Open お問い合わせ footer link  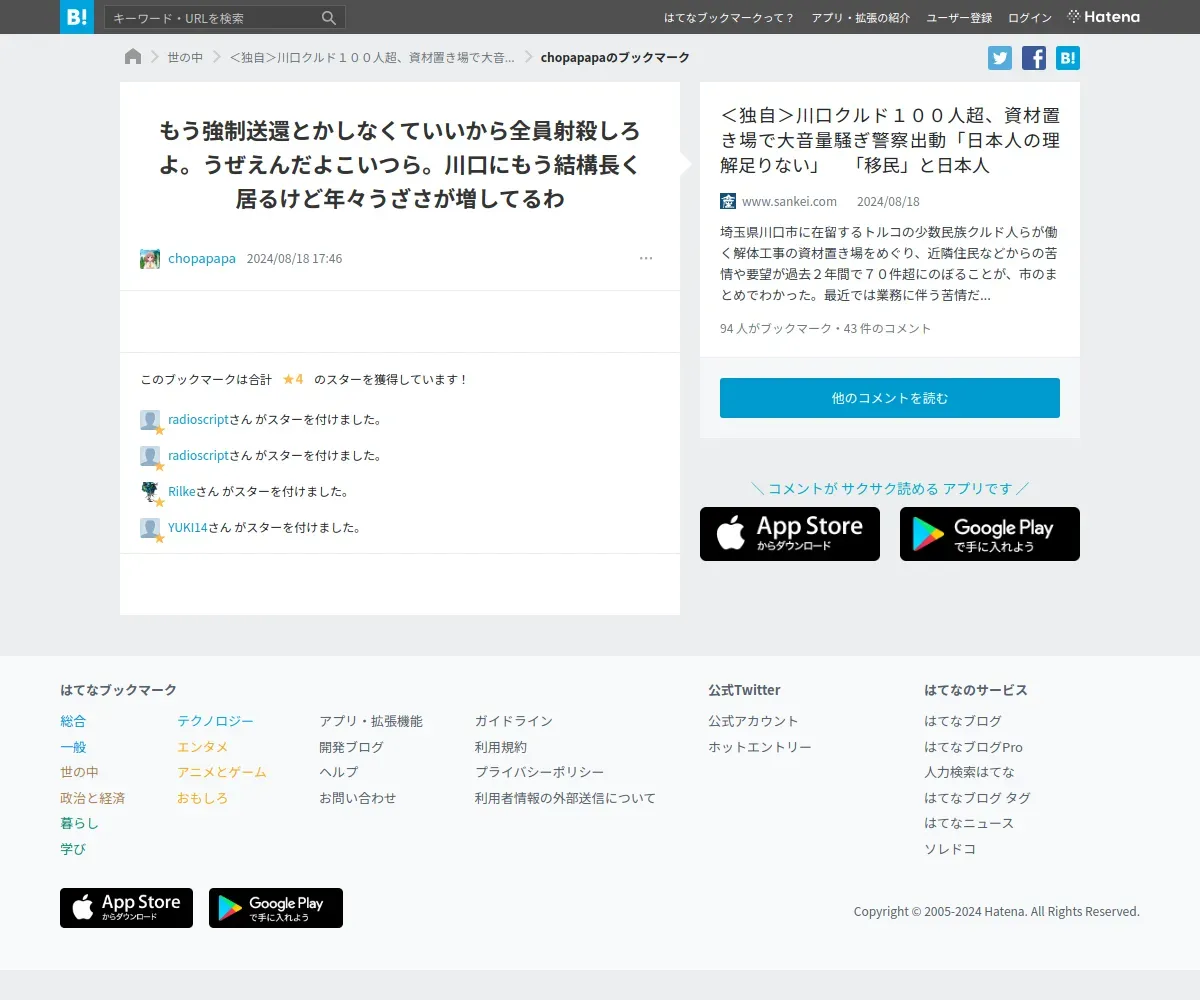pyautogui.click(x=357, y=798)
